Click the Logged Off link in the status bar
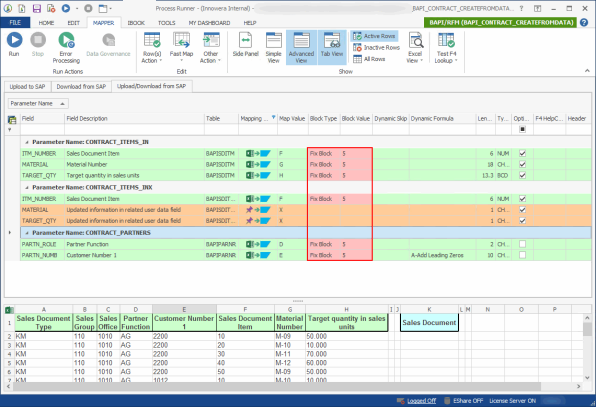Image resolution: width=596 pixels, height=407 pixels. (x=422, y=401)
